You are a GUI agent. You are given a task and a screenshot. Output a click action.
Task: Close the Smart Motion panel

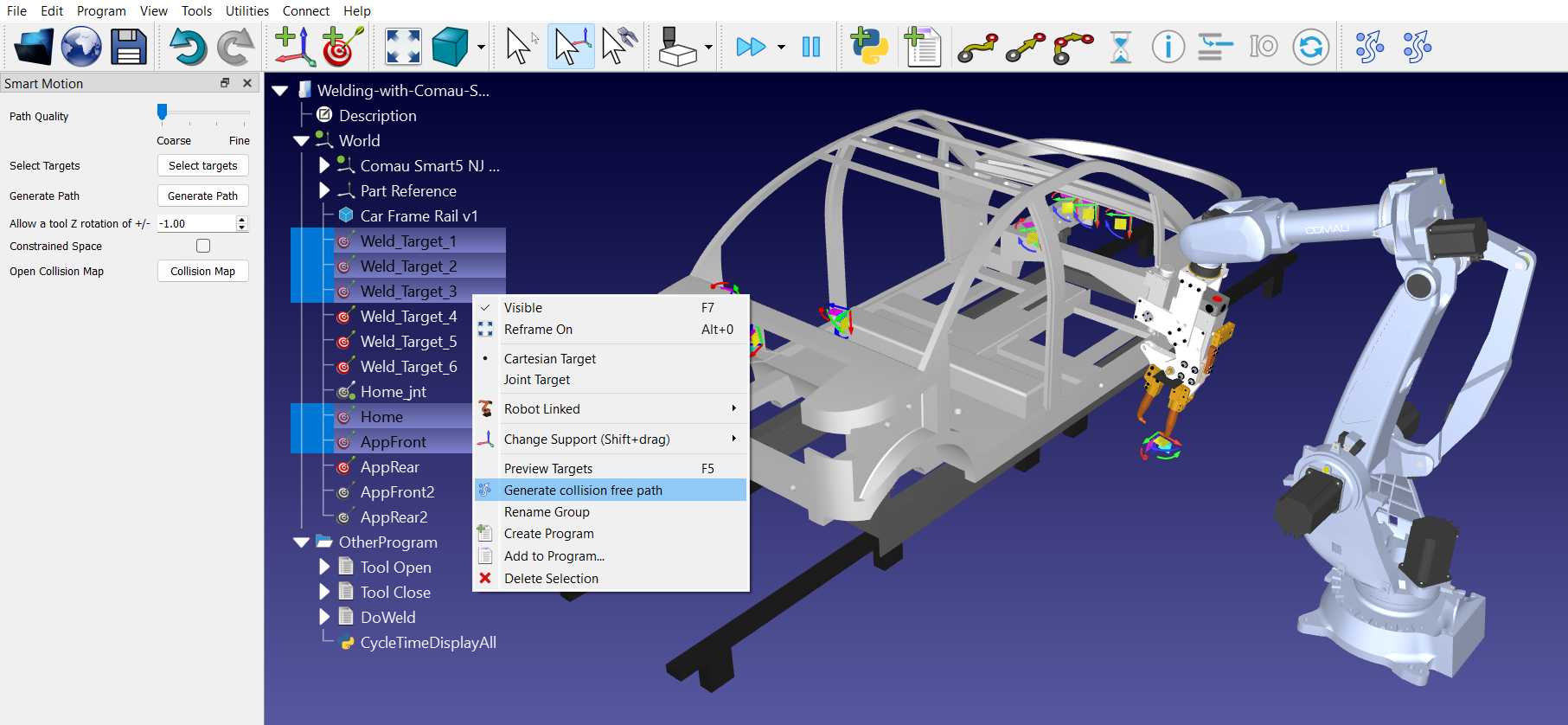(x=247, y=83)
